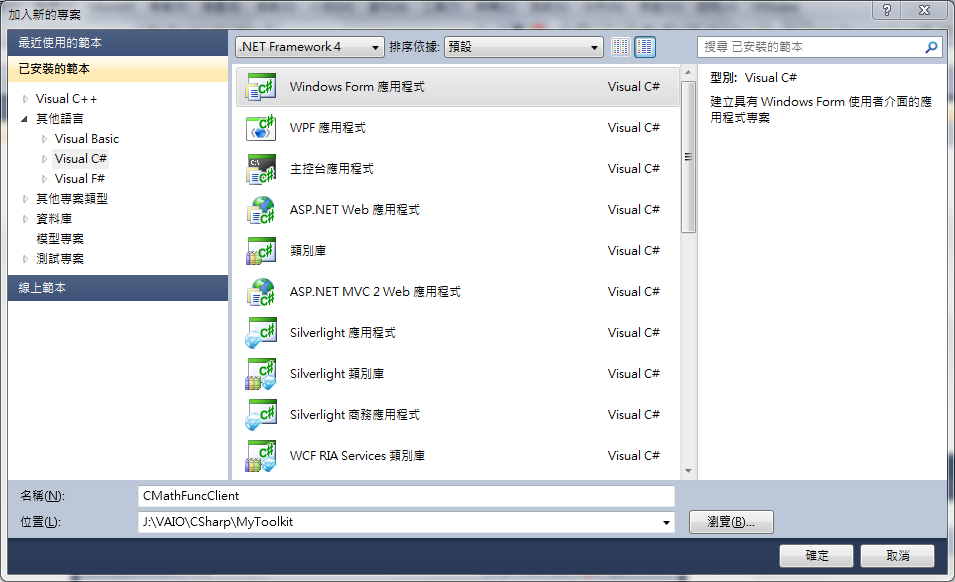
Task: Select 其他專案類型 in the tree
Action: (72, 198)
